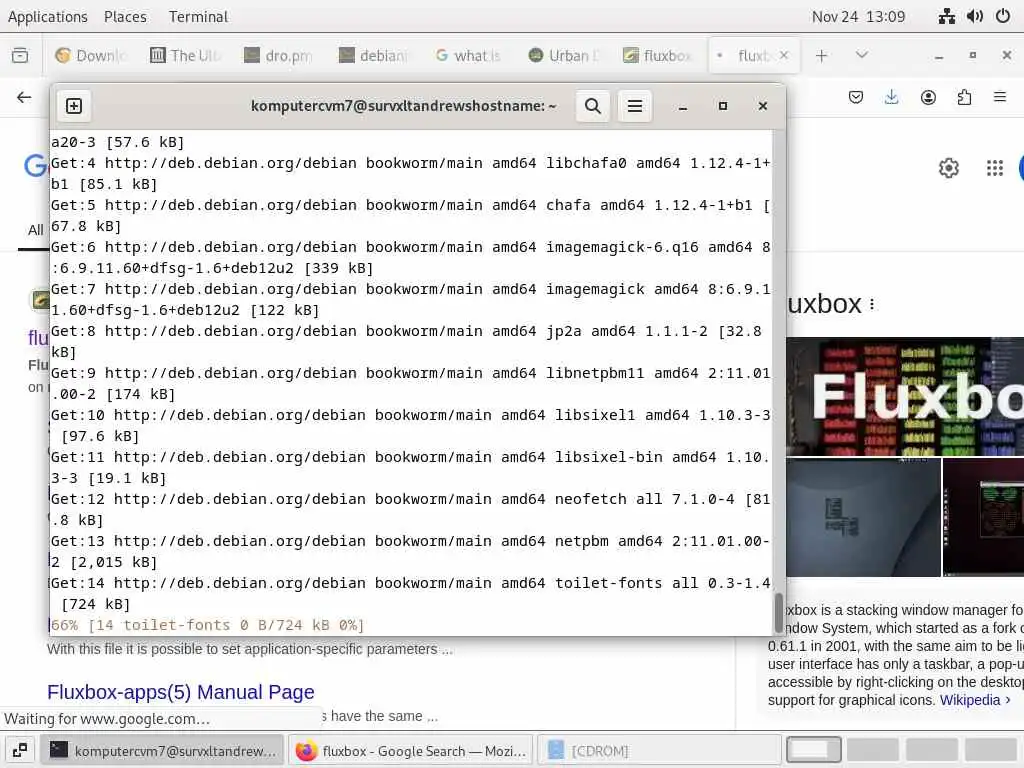Open the date and time calendar
The width and height of the screenshot is (1024, 768).
coord(858,16)
